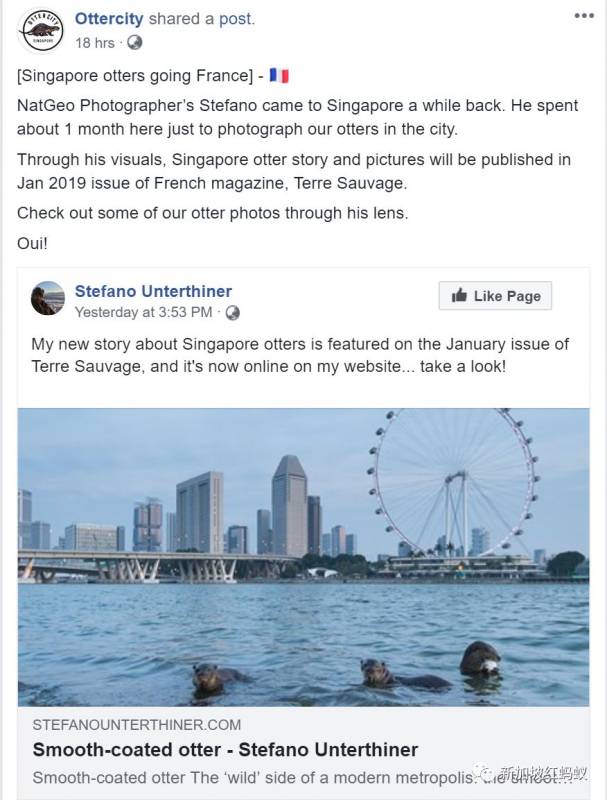Click the "Yesterday at 3:53 PM" timestamp
Screen dimensions: 607x800
(143, 312)
